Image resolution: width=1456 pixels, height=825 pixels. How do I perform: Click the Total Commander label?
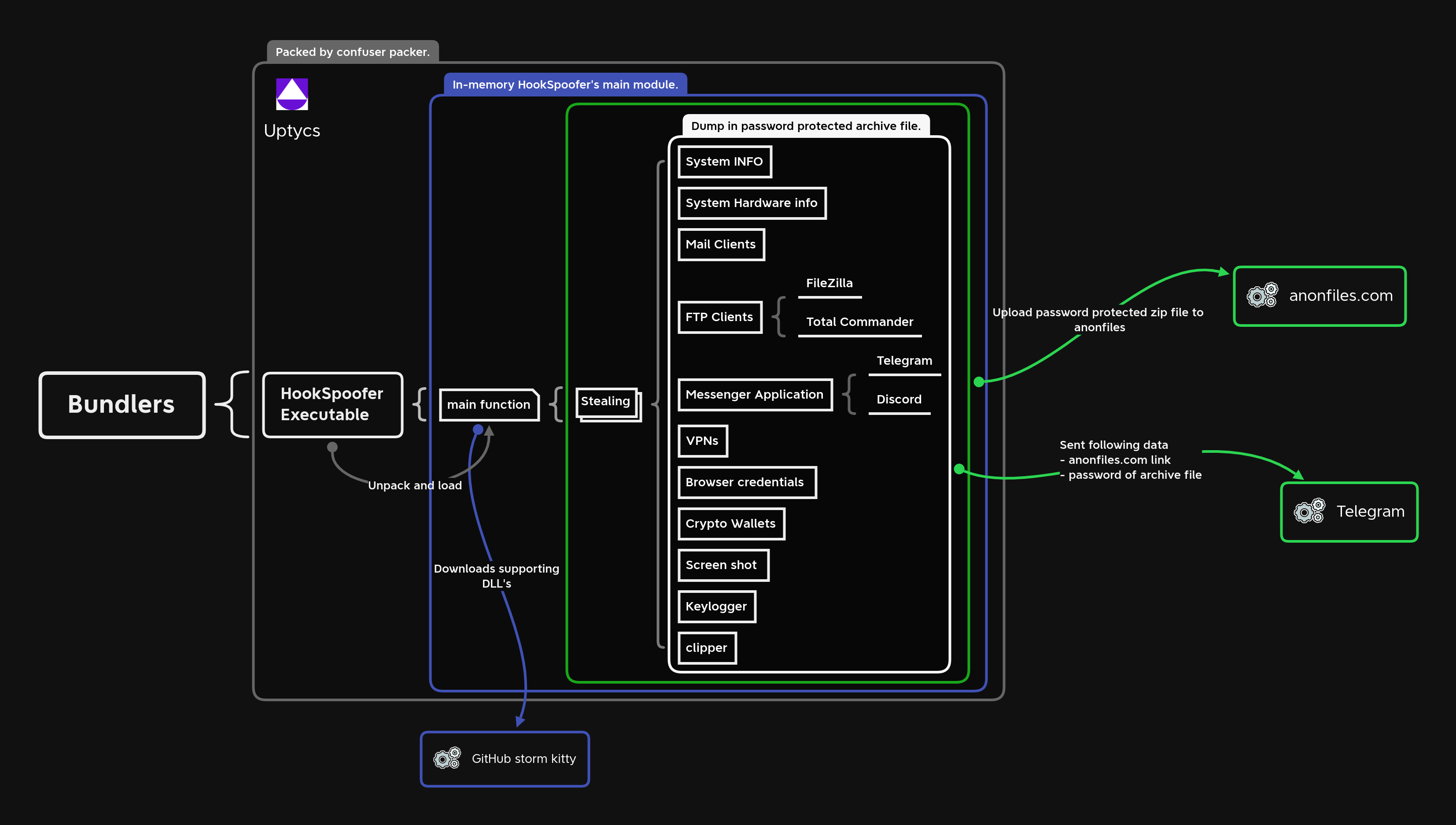pos(860,322)
